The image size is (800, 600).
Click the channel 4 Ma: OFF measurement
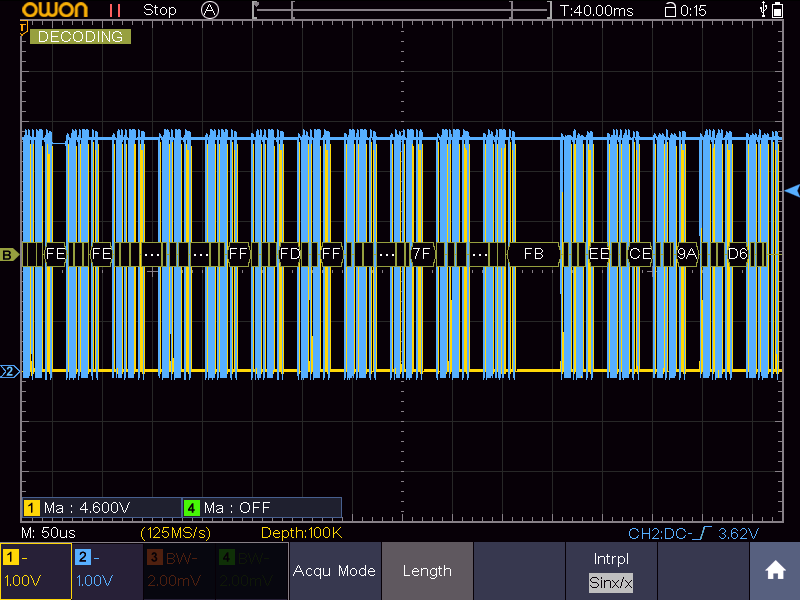pyautogui.click(x=262, y=508)
